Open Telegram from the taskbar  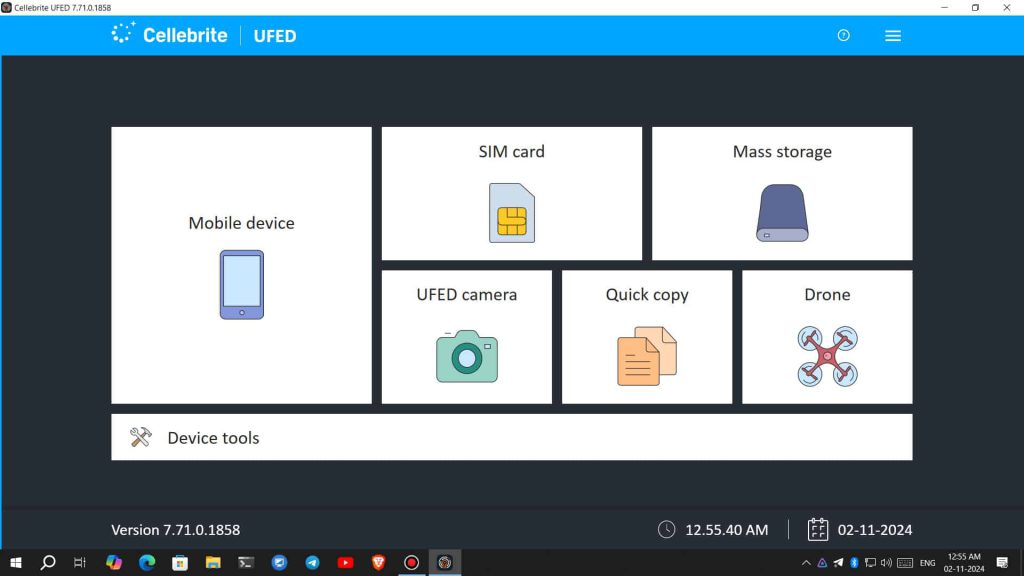(x=312, y=562)
